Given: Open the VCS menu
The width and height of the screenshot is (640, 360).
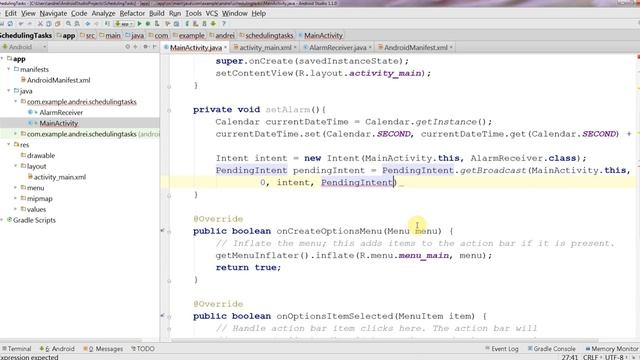Looking at the screenshot, I should click(211, 13).
